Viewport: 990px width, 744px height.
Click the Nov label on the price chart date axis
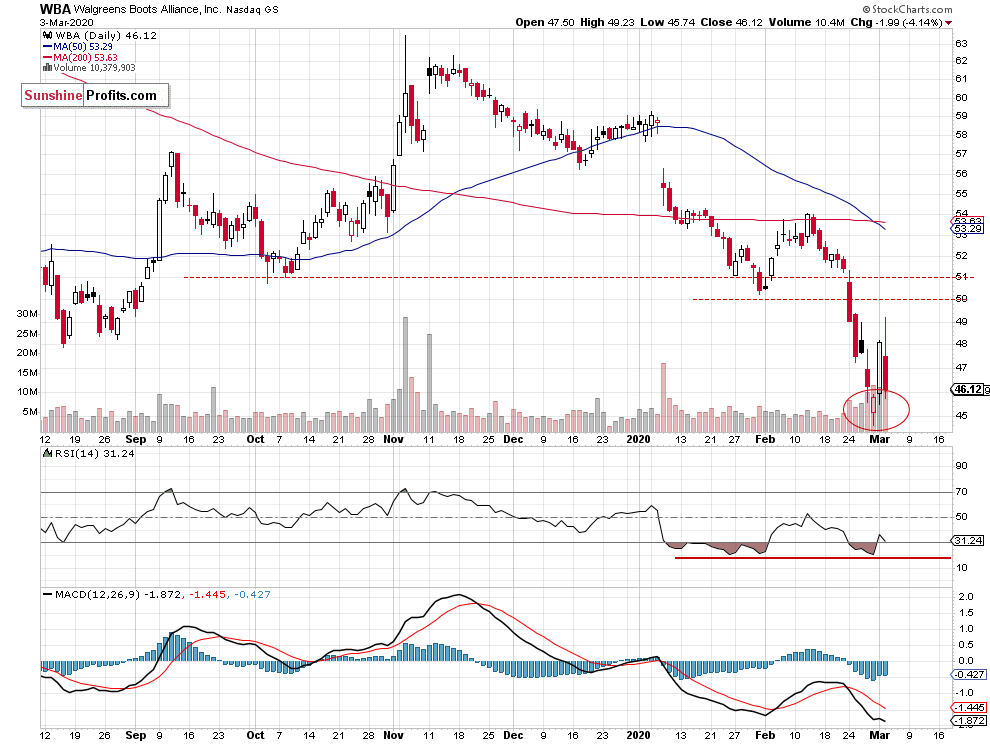(x=393, y=439)
